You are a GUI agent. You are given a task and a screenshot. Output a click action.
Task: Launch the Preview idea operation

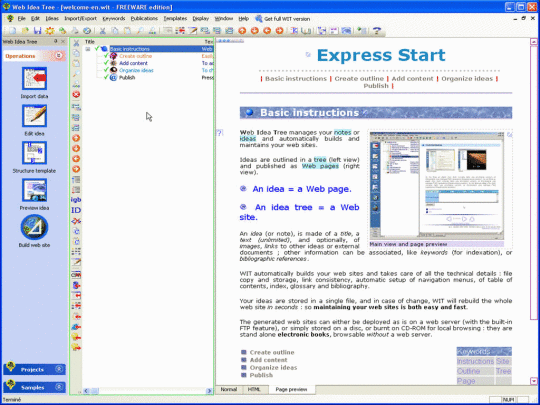[x=34, y=190]
